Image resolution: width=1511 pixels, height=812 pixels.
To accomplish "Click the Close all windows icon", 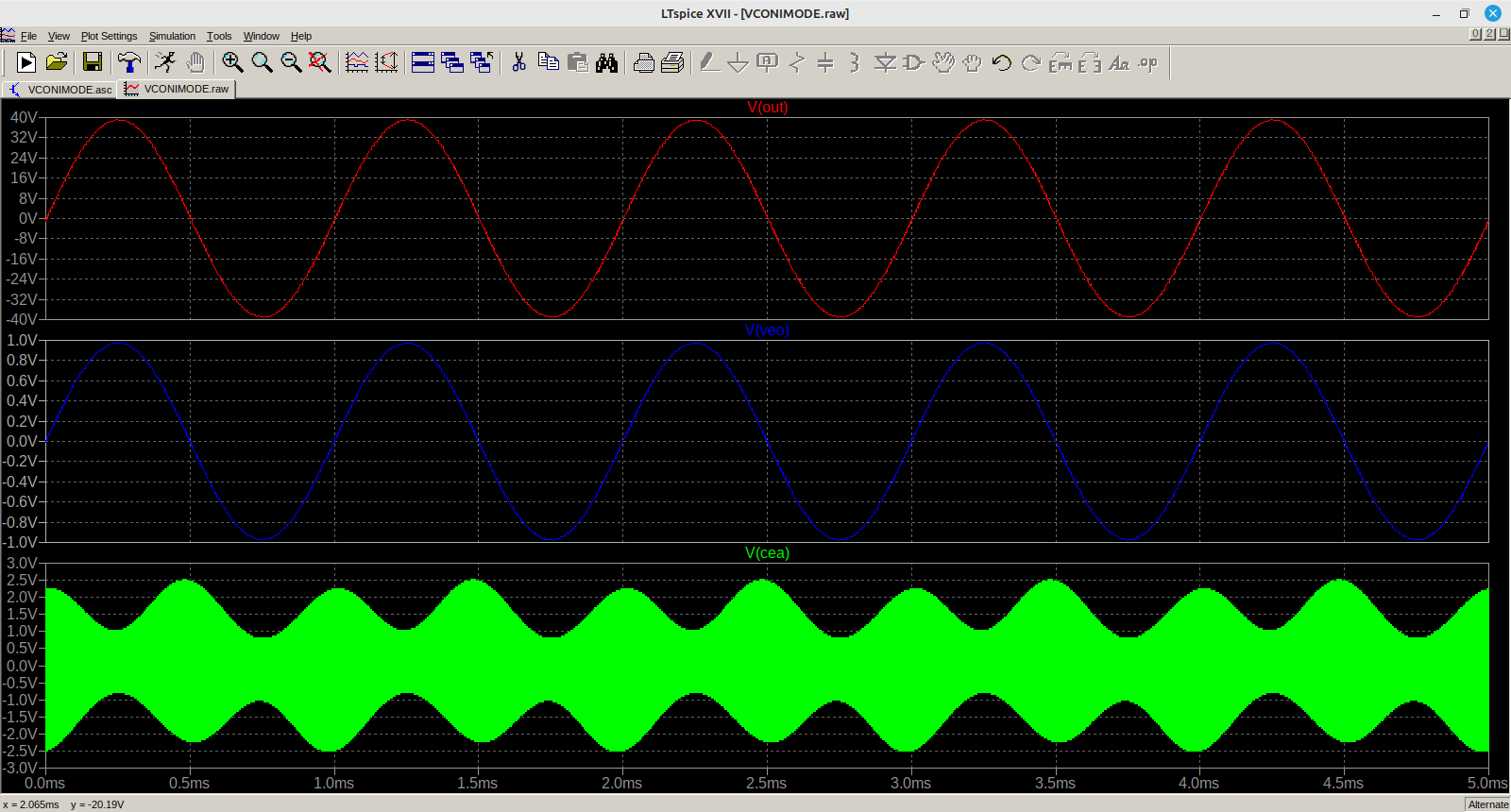I will [482, 62].
